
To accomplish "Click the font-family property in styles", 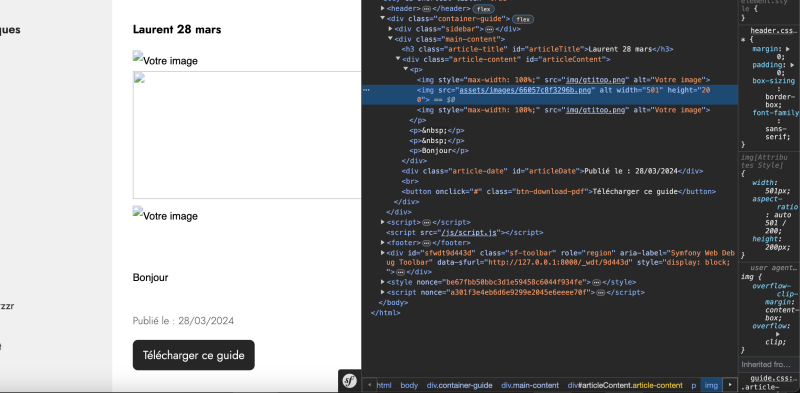I will tap(776, 113).
